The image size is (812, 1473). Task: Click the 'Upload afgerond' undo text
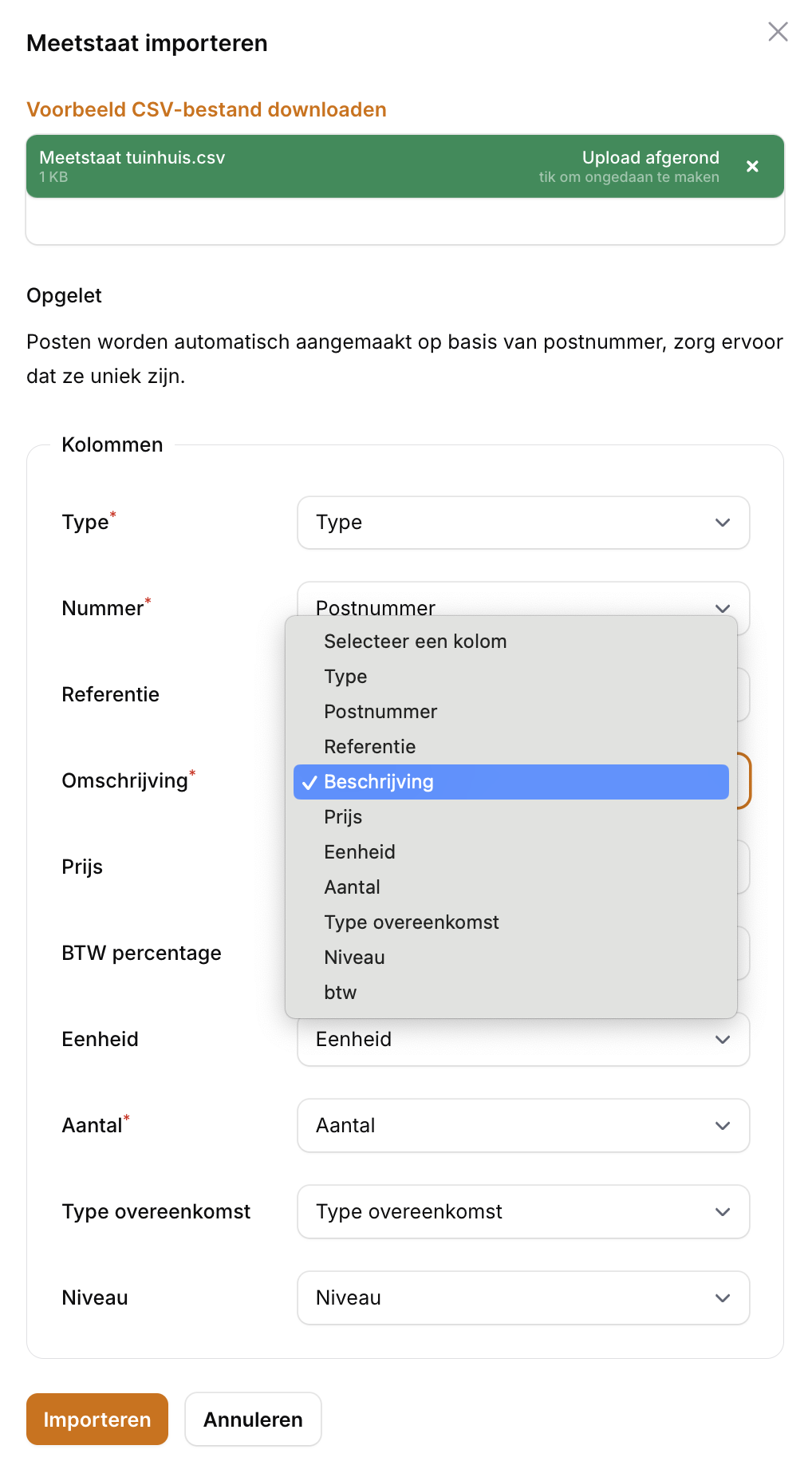tap(629, 166)
